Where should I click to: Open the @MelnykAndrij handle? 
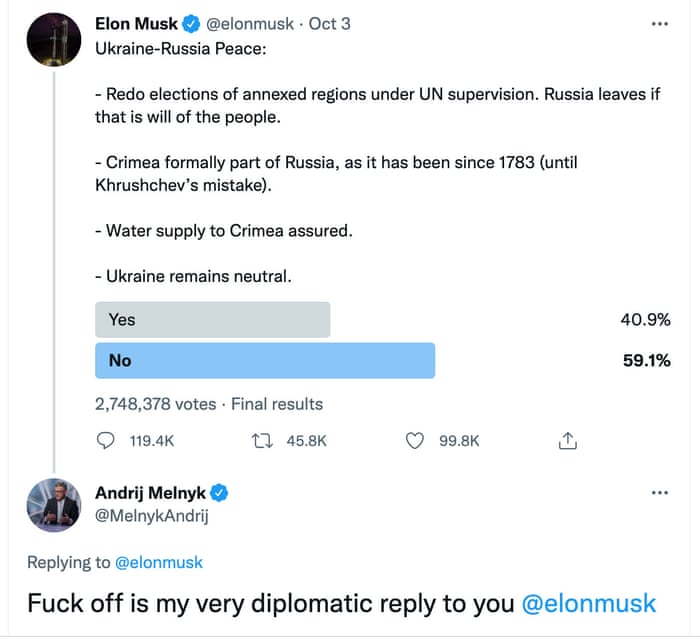point(152,517)
